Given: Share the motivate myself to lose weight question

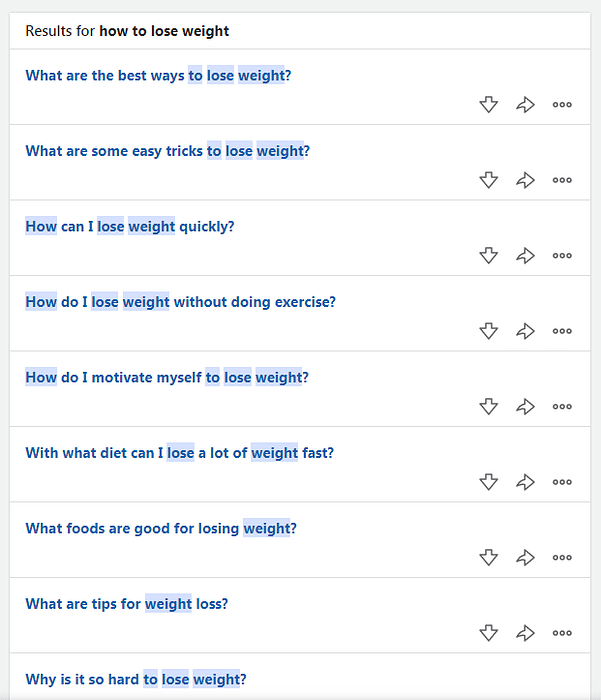Looking at the screenshot, I should coord(525,406).
